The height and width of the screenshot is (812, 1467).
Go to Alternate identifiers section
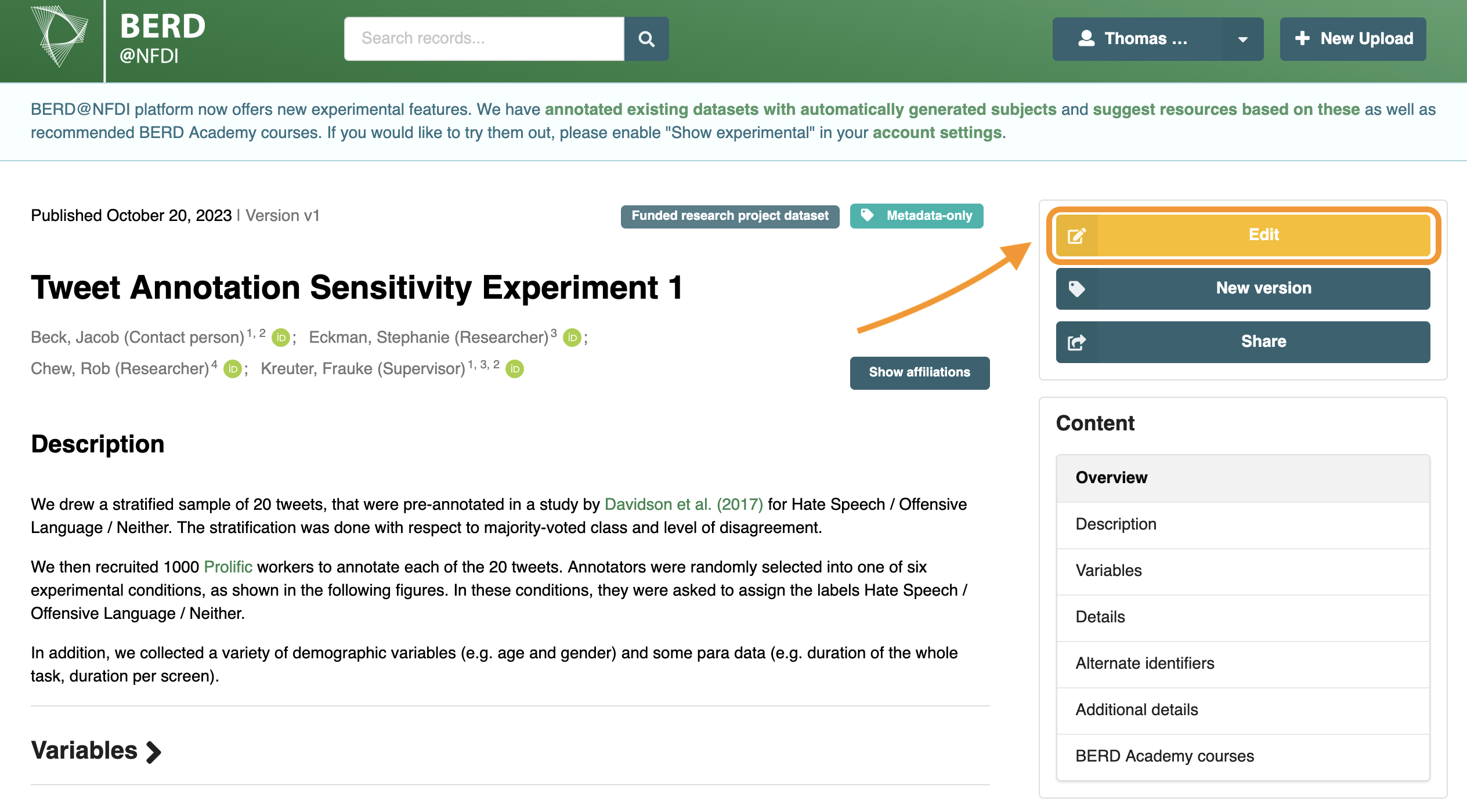click(1243, 664)
